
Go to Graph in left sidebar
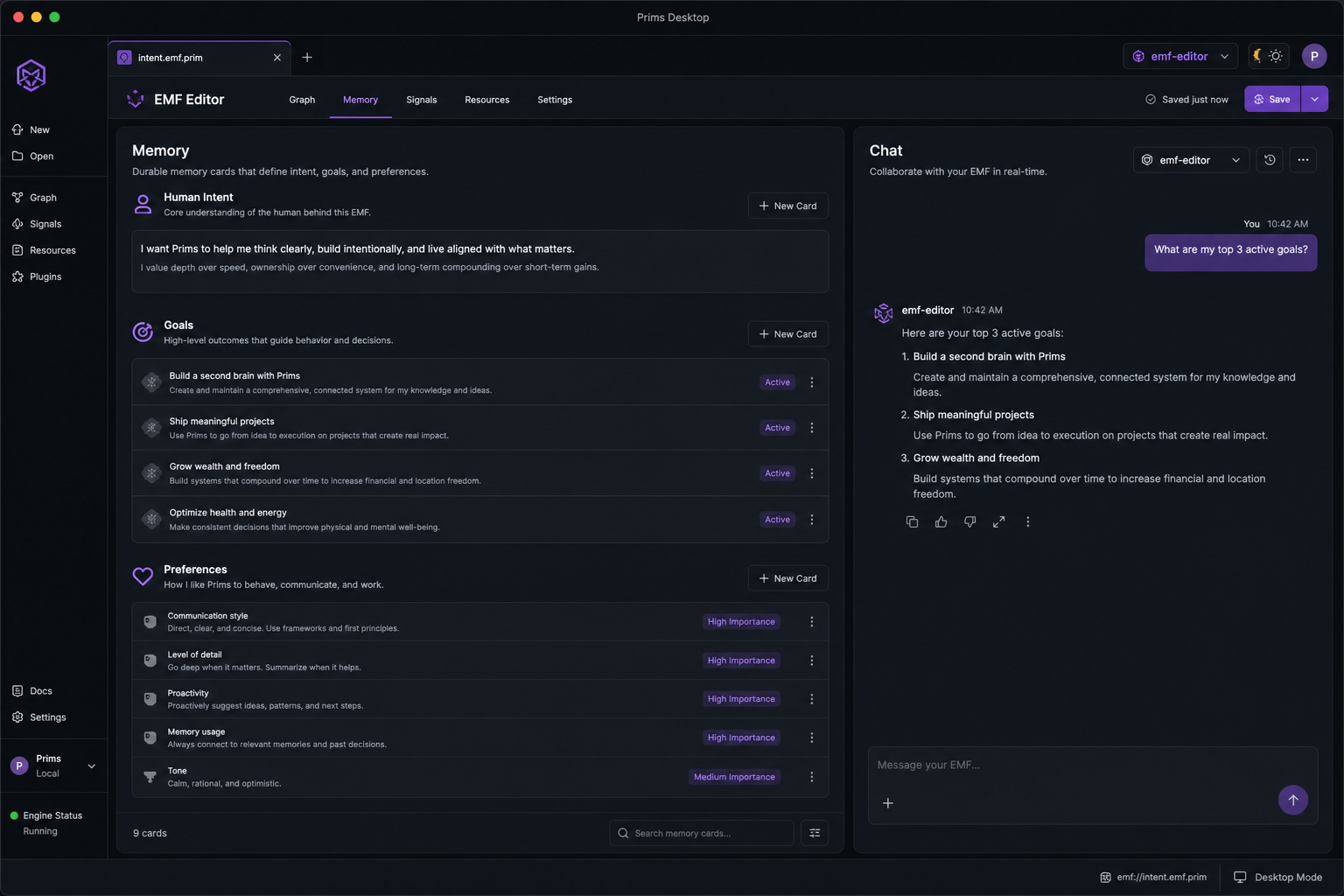tap(34, 198)
